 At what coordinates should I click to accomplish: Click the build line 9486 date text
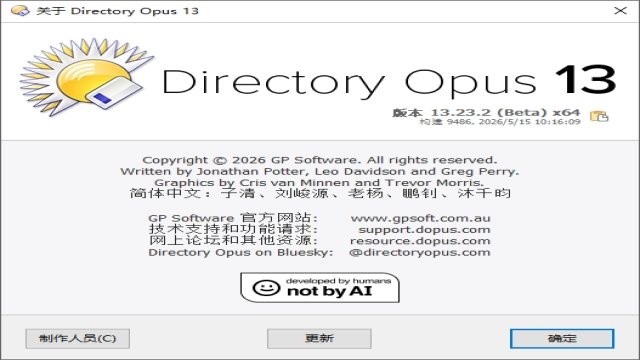click(x=500, y=122)
